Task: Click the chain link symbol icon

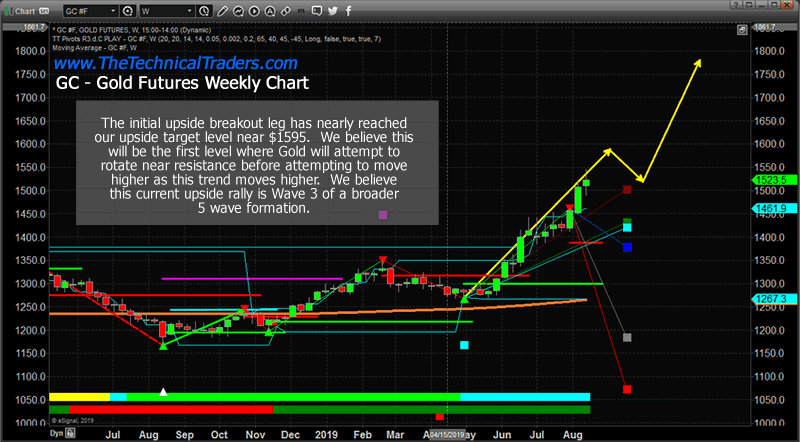Action: 286,11
